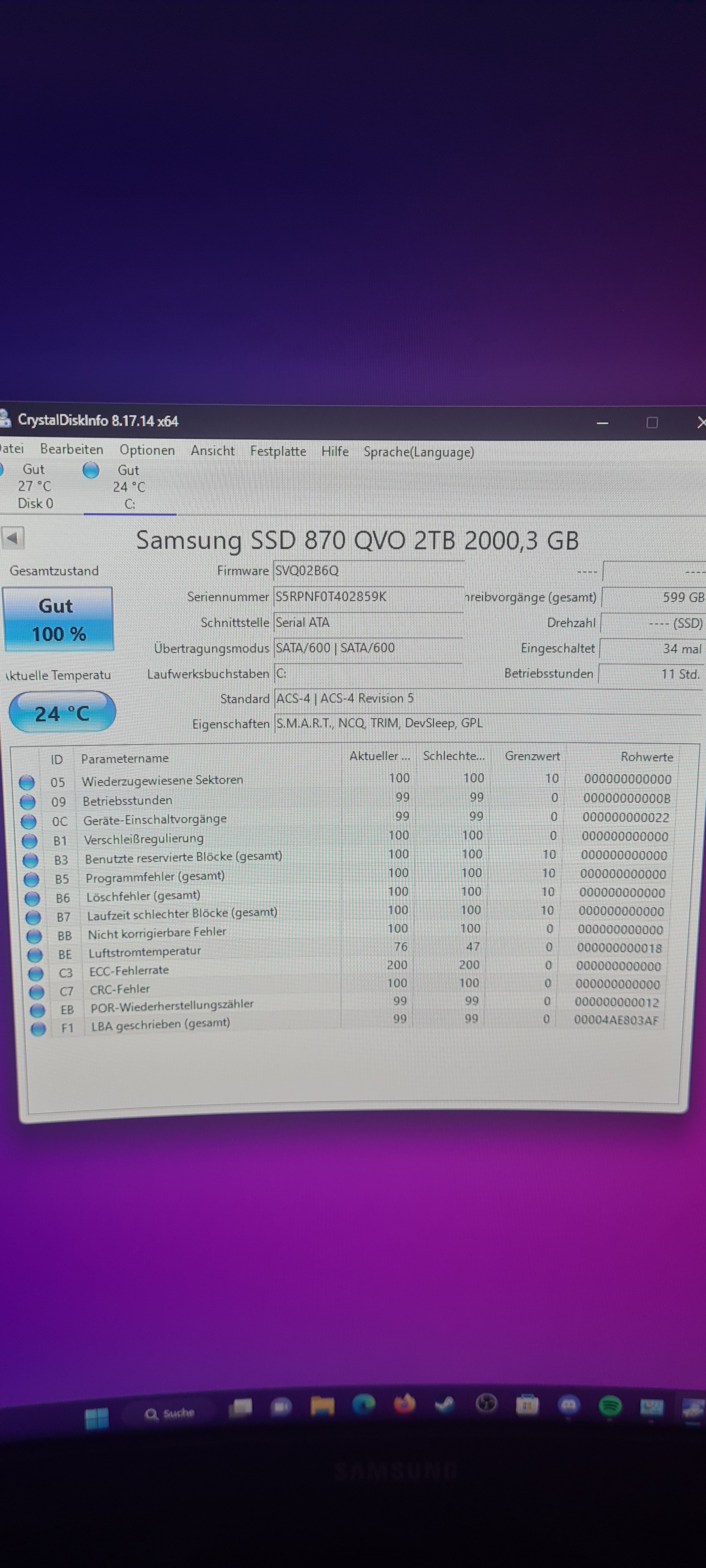706x1568 pixels.
Task: Click the Grenzwert column header
Action: pos(533,756)
